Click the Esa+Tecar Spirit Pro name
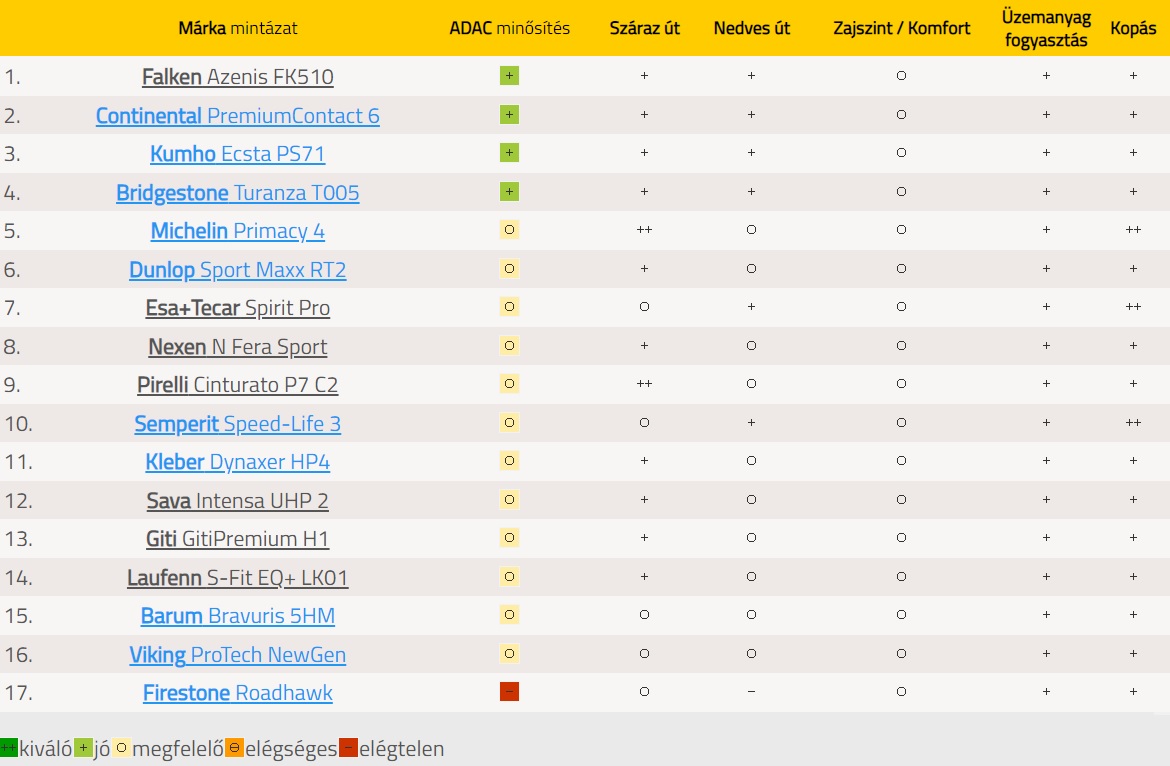 (237, 308)
